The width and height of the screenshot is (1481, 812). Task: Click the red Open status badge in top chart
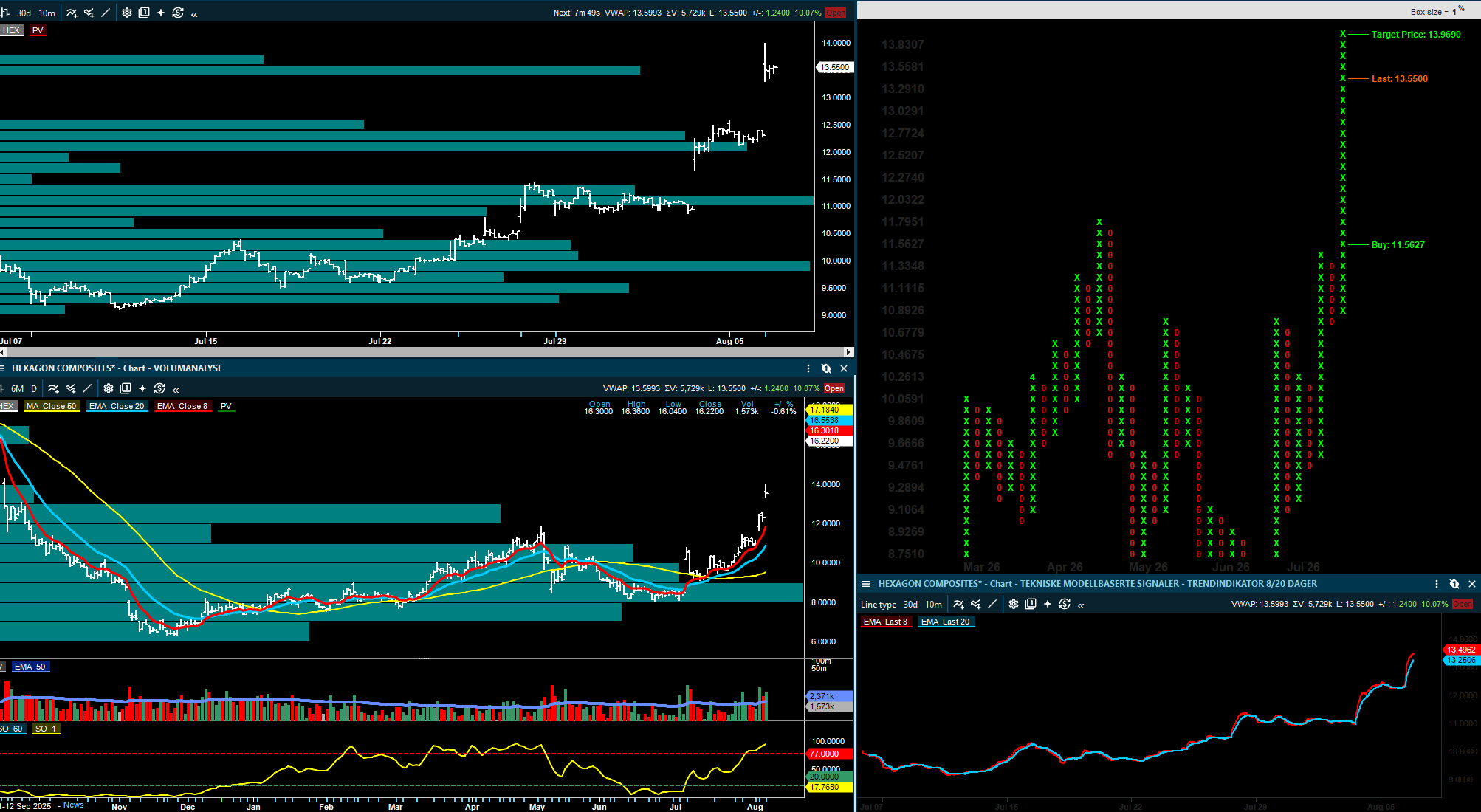[835, 13]
